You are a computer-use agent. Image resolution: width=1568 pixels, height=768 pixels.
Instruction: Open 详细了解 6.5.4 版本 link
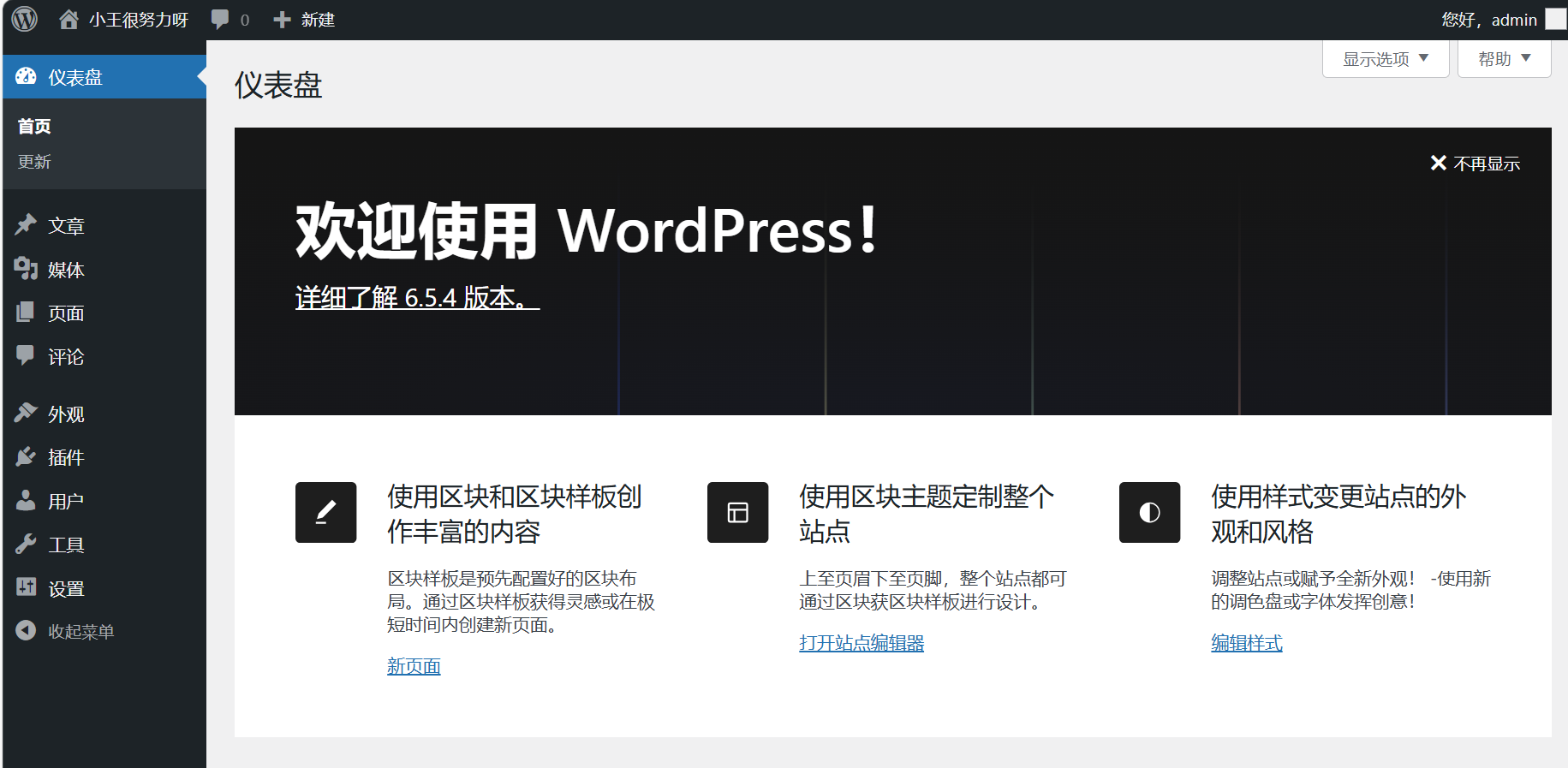[x=417, y=297]
